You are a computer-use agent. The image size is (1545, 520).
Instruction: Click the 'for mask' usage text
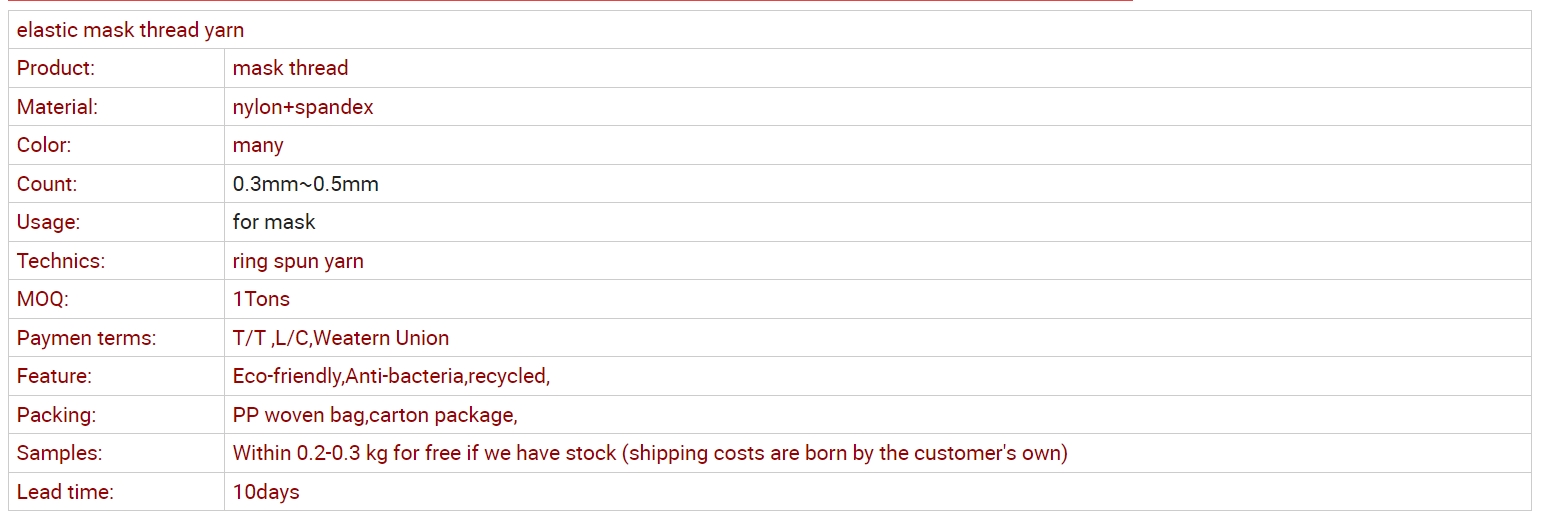tap(273, 222)
